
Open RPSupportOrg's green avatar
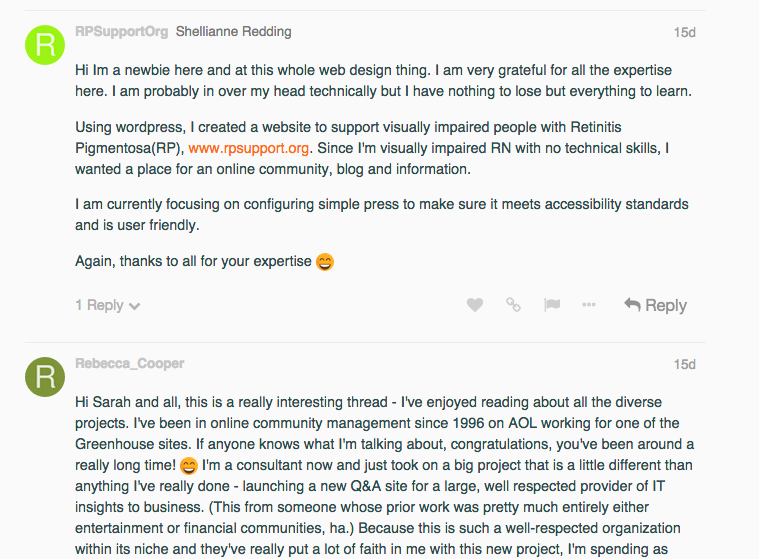tap(45, 45)
